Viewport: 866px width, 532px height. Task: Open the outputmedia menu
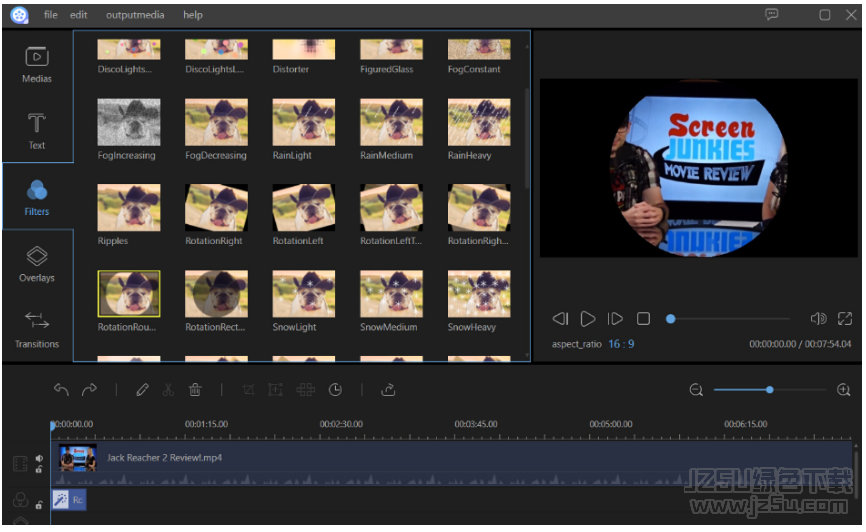tap(135, 15)
